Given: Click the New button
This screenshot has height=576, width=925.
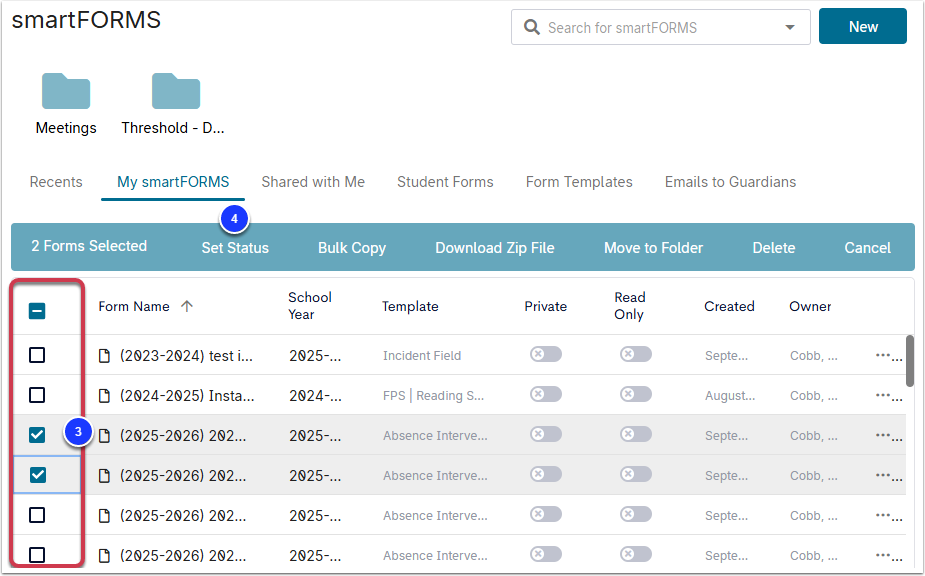Looking at the screenshot, I should click(x=862, y=27).
